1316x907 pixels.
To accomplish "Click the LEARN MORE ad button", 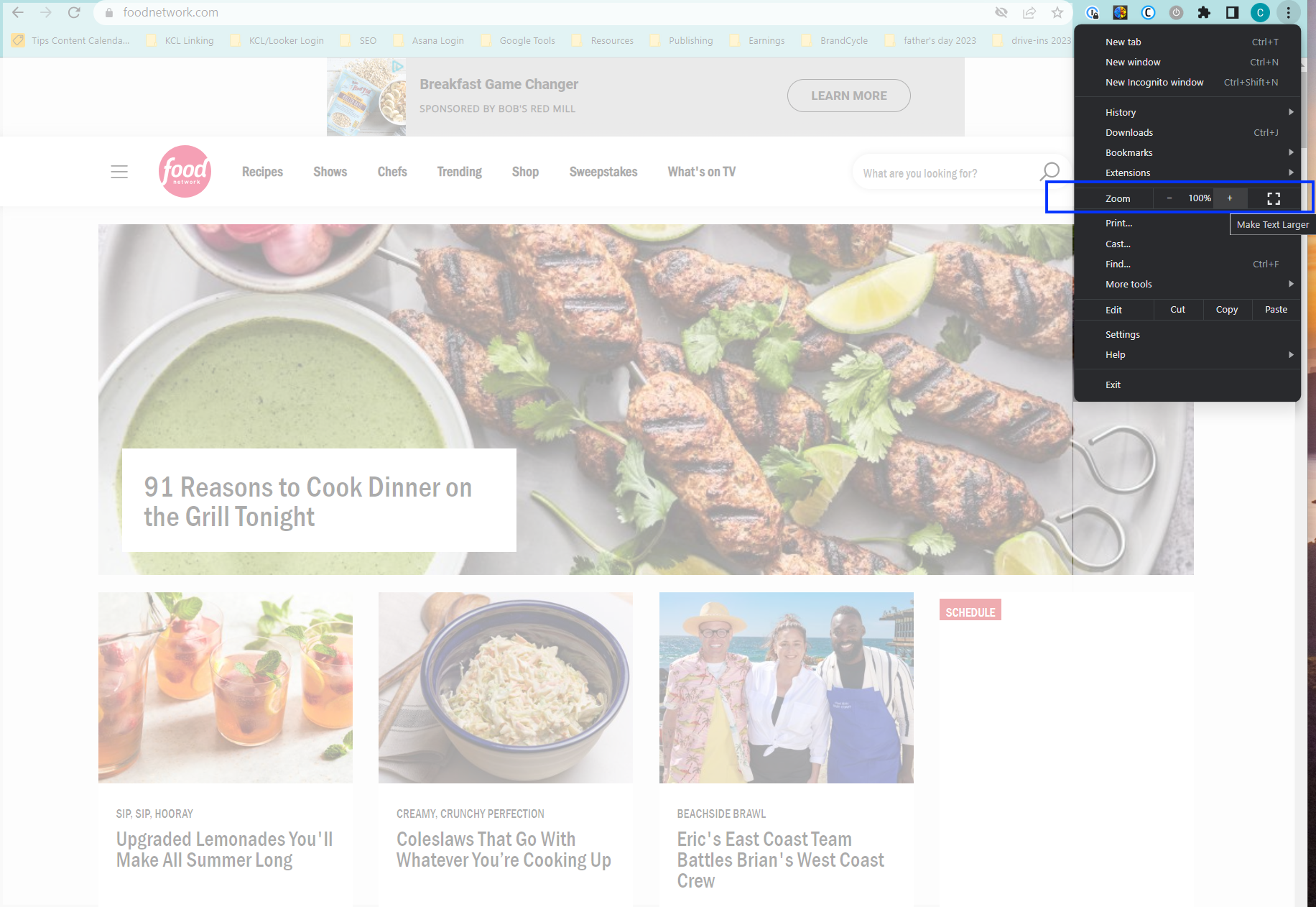I will coord(848,96).
